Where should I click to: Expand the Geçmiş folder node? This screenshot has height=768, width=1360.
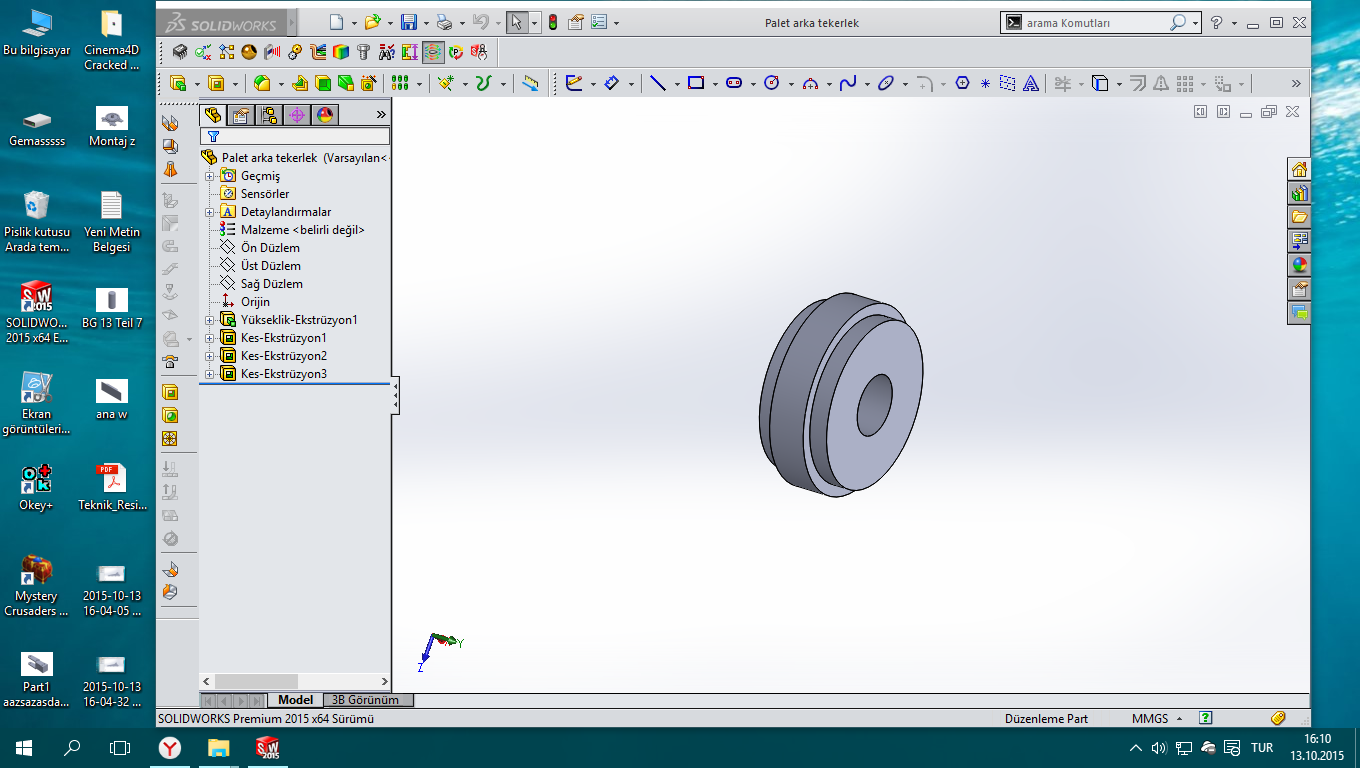(x=210, y=176)
